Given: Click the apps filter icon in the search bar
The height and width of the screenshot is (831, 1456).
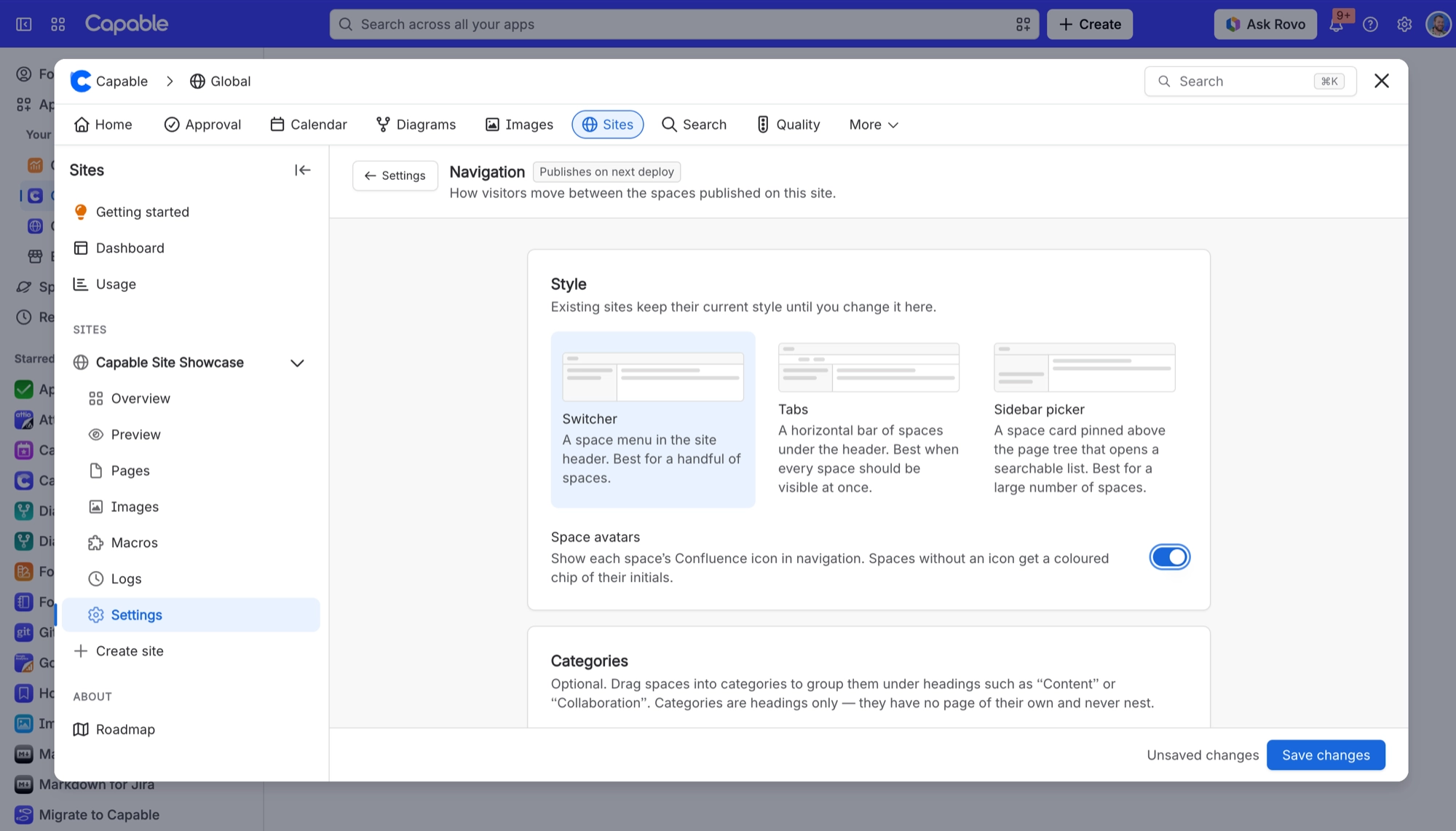Looking at the screenshot, I should tap(1023, 24).
